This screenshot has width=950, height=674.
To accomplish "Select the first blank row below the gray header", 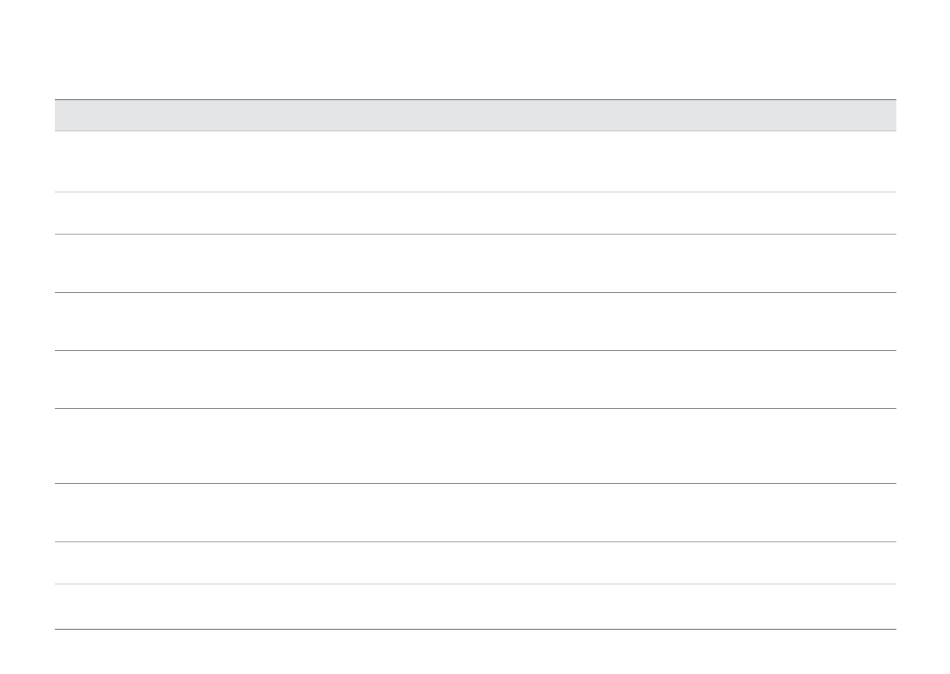I will tap(475, 162).
